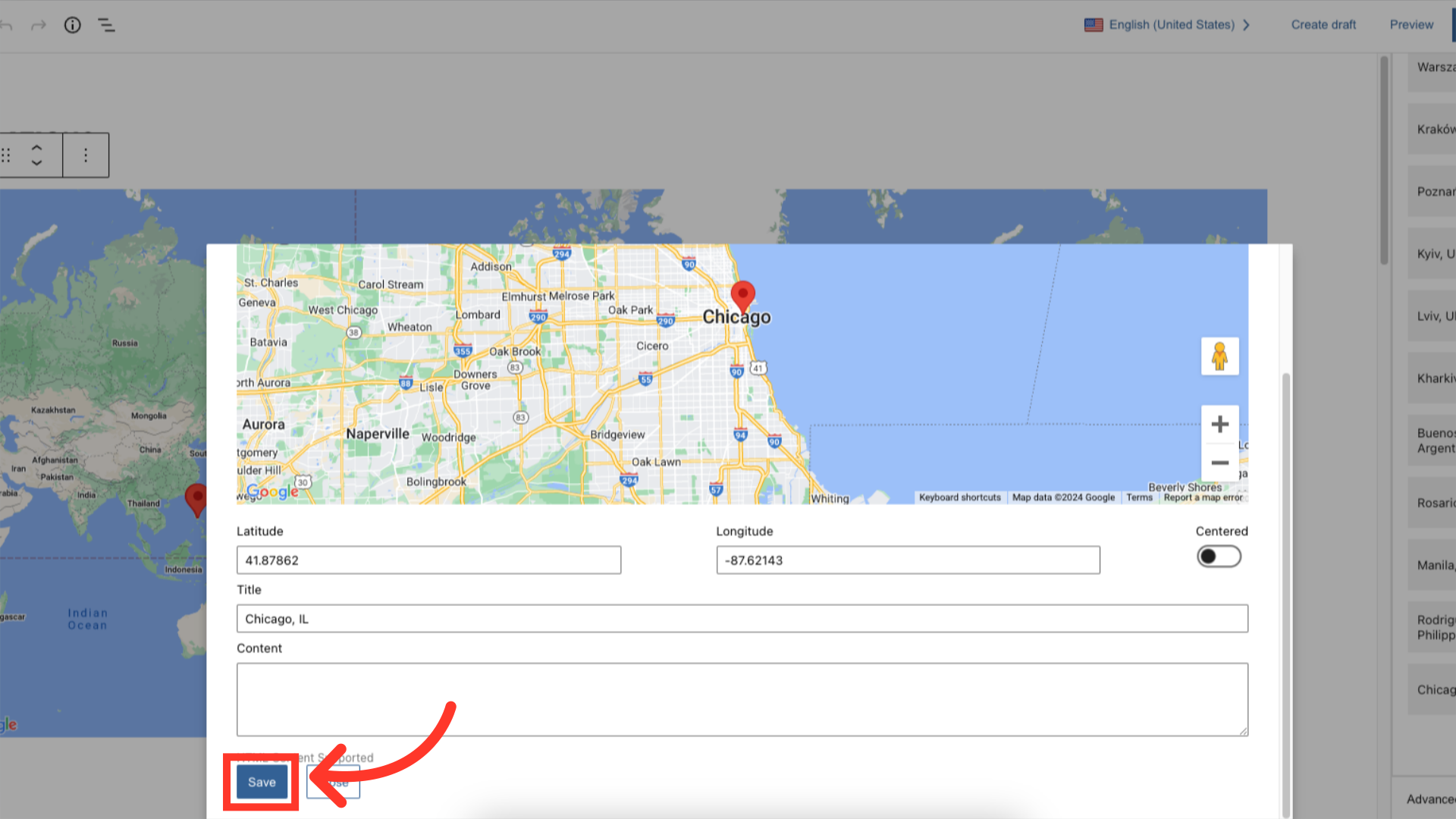Image resolution: width=1456 pixels, height=819 pixels.
Task: Open the list view outline icon
Action: tap(106, 25)
